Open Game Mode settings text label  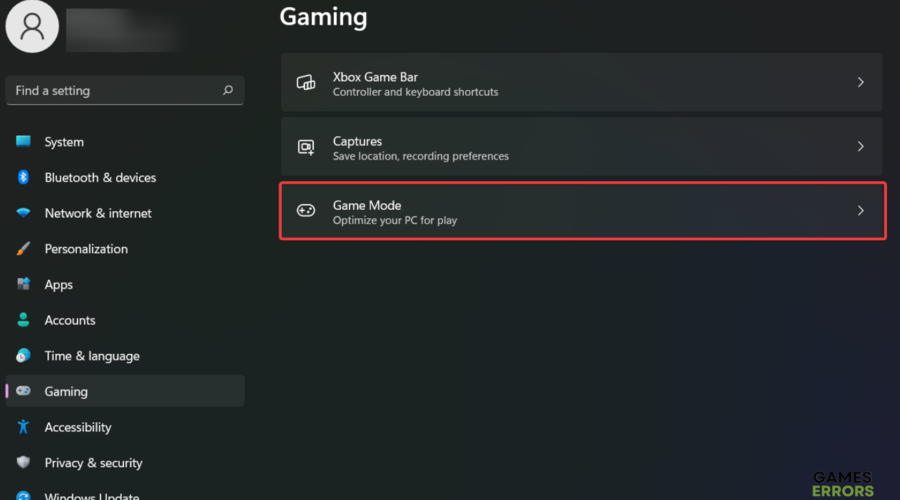tap(367, 205)
